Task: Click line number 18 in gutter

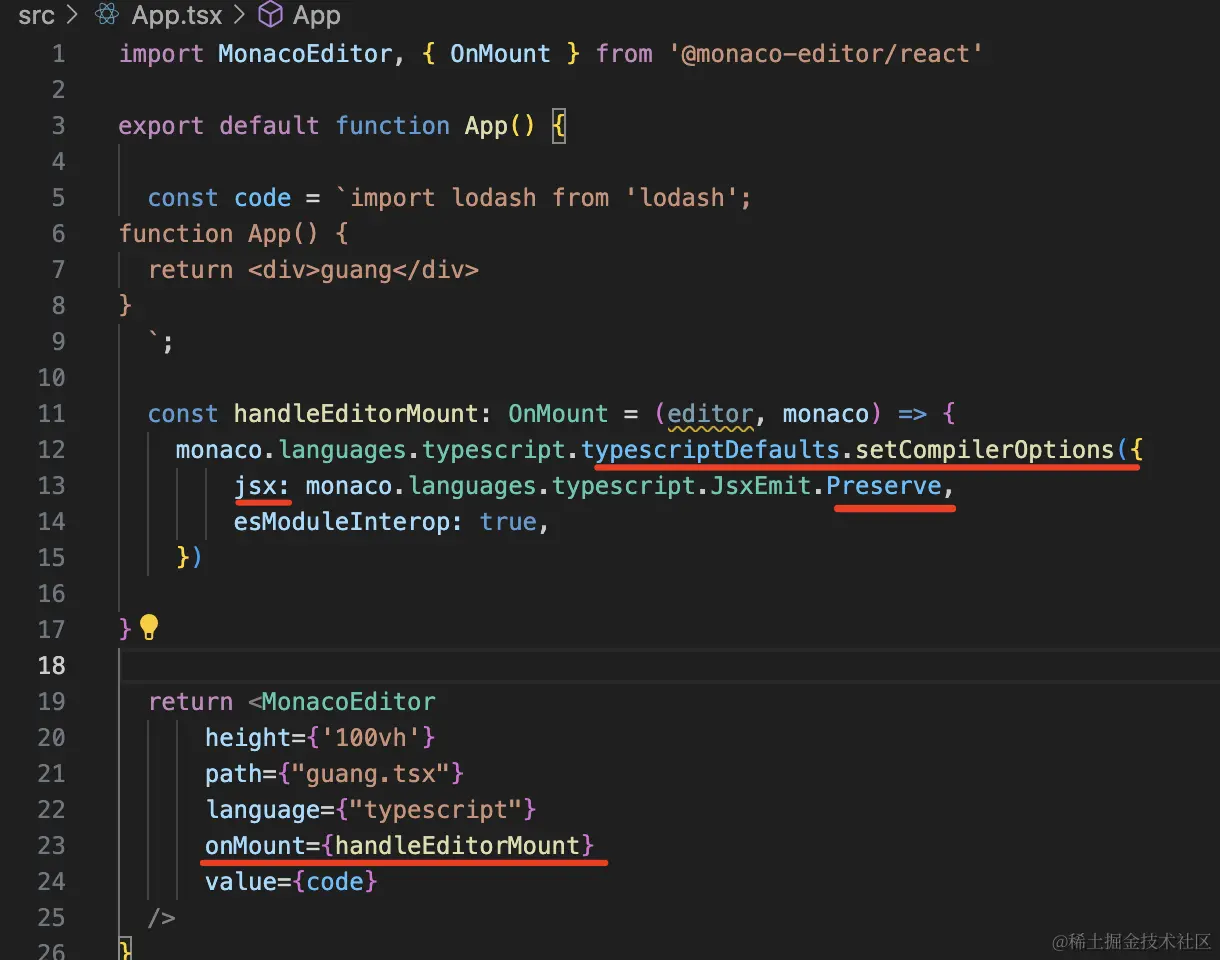Action: tap(51, 665)
